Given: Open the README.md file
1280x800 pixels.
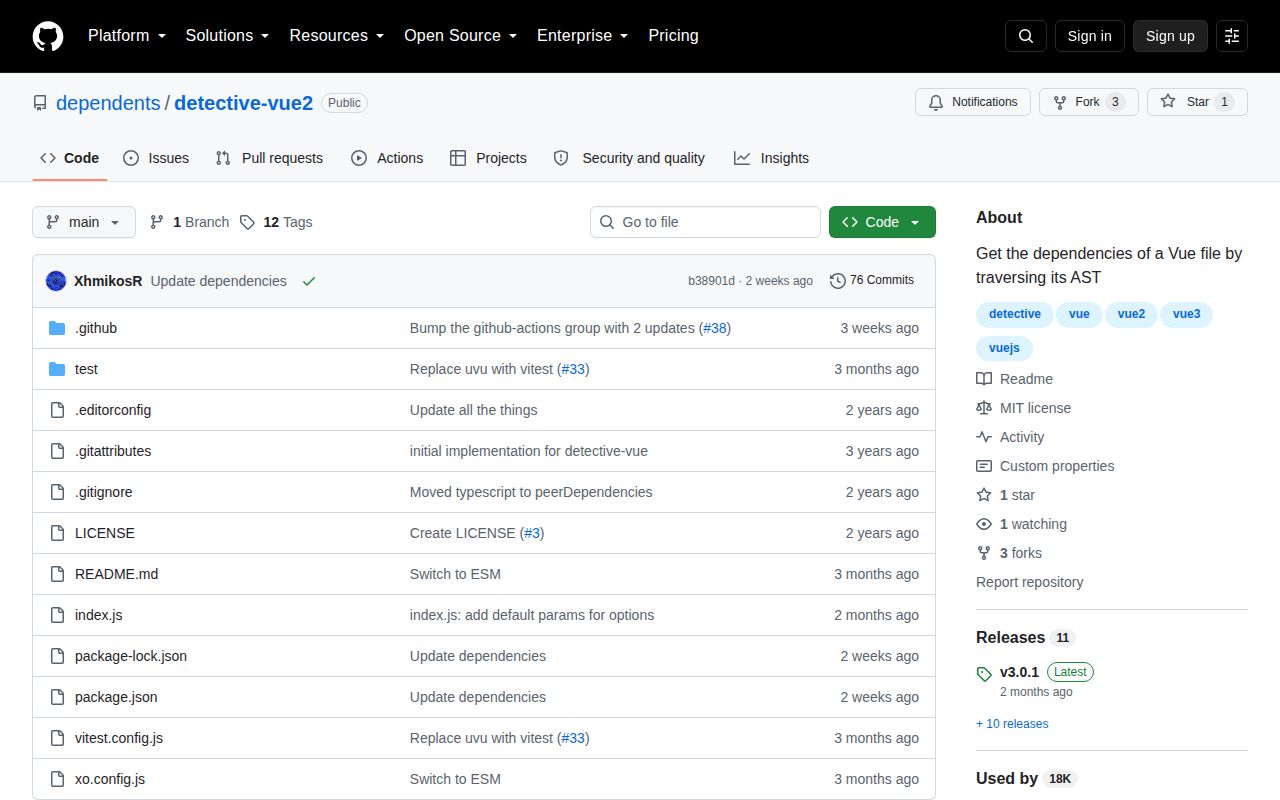Looking at the screenshot, I should [116, 574].
